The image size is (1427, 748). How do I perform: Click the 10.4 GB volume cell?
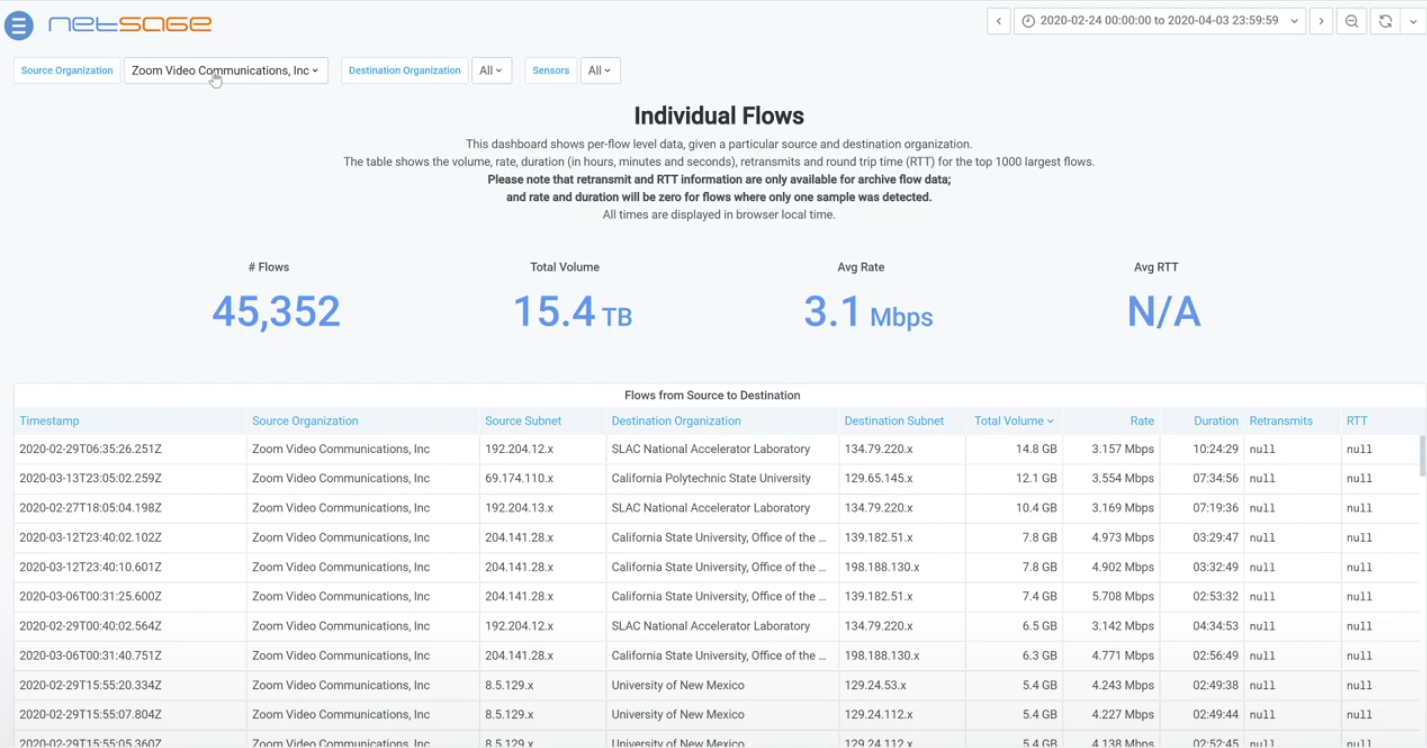[x=1036, y=508]
